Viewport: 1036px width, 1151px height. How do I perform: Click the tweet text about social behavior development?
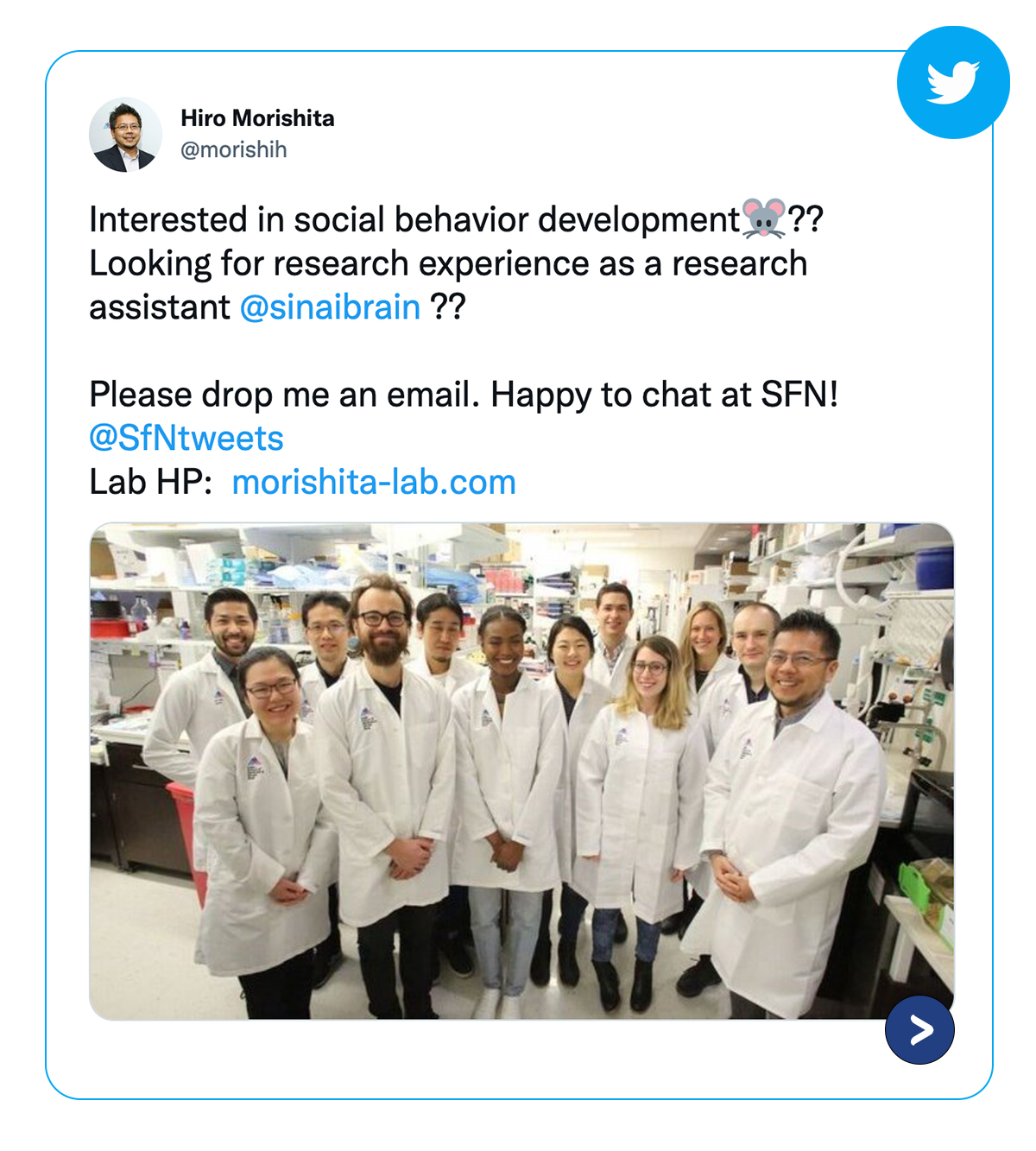point(414,219)
